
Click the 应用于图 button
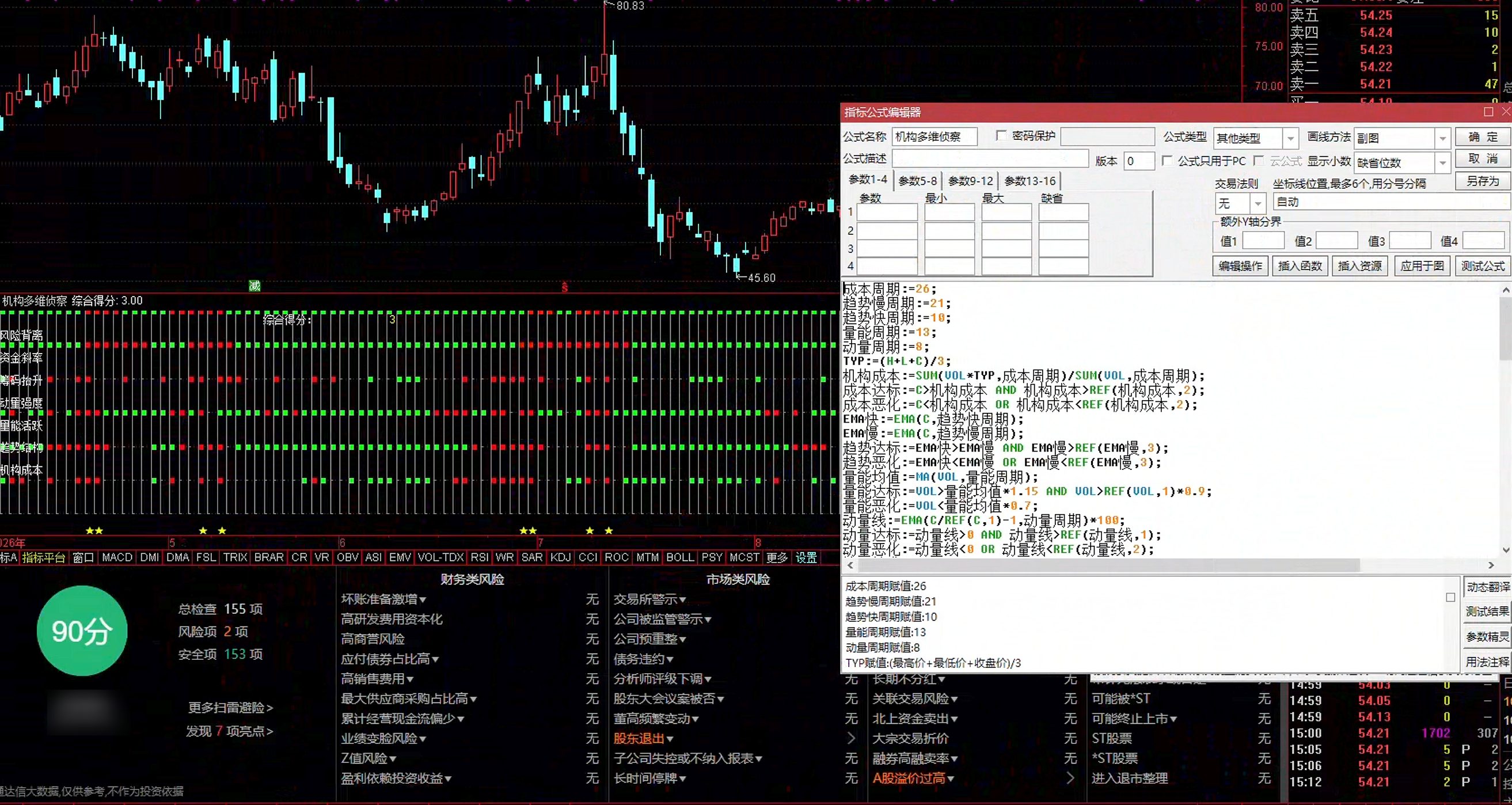(x=1422, y=266)
